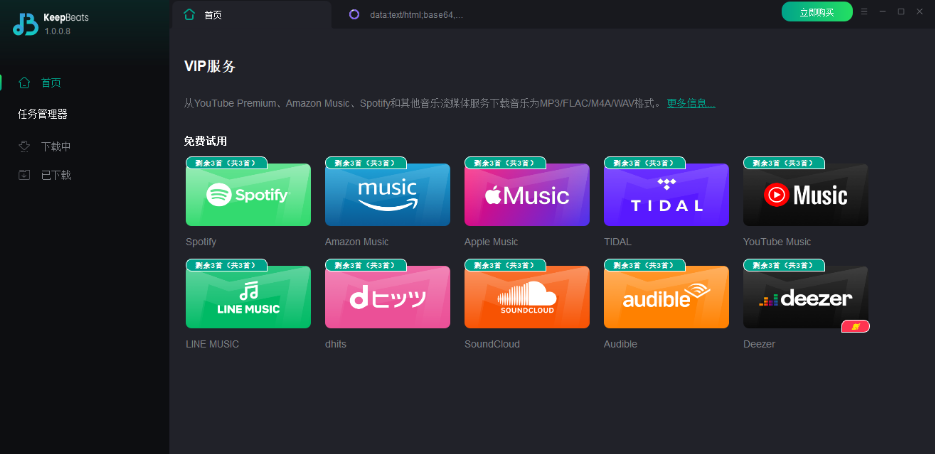The height and width of the screenshot is (454, 935).
Task: Click the KeepBeats logo icon
Action: click(26, 23)
